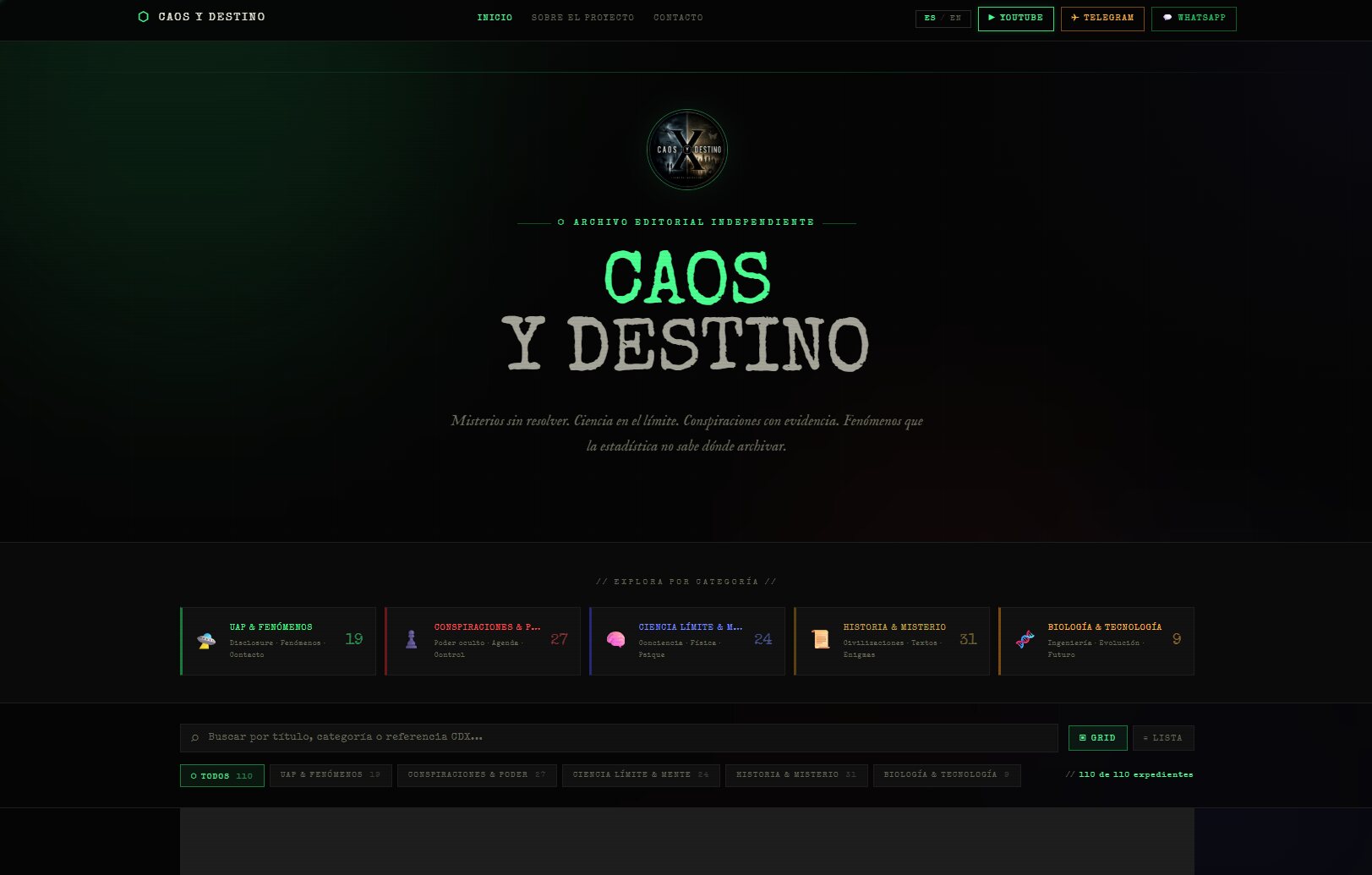This screenshot has width=1372, height=875.
Task: Open the Ciencia Límite & M... category card title
Action: tap(691, 627)
